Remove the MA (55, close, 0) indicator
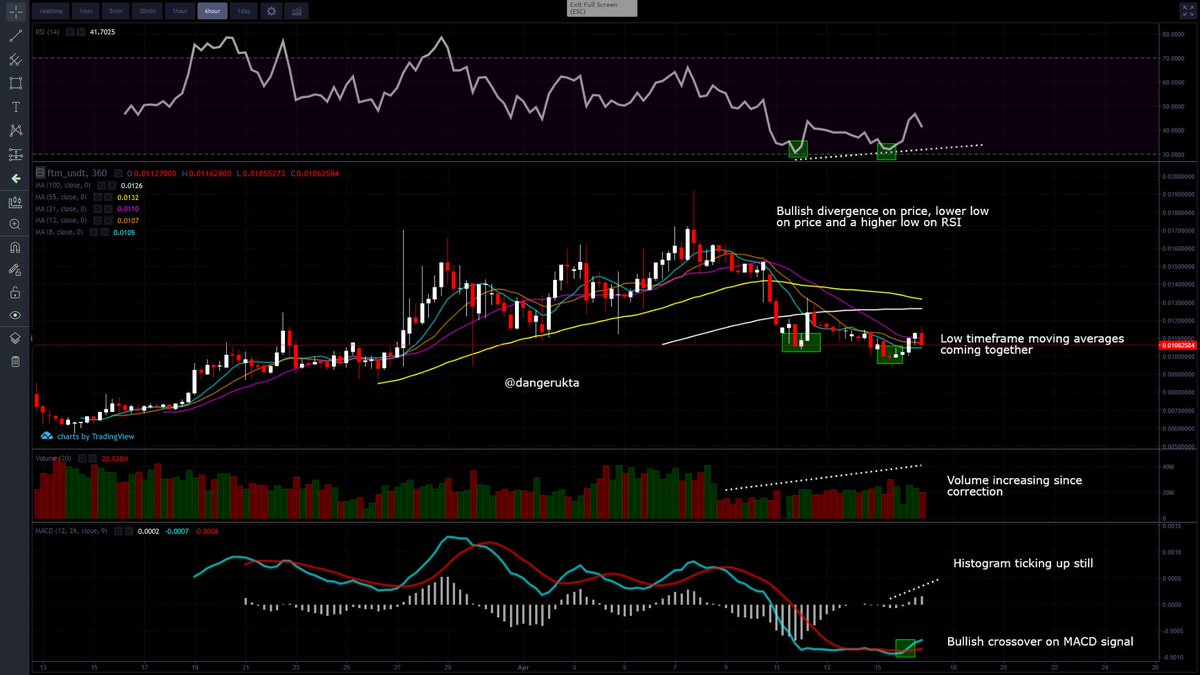 click(x=108, y=197)
